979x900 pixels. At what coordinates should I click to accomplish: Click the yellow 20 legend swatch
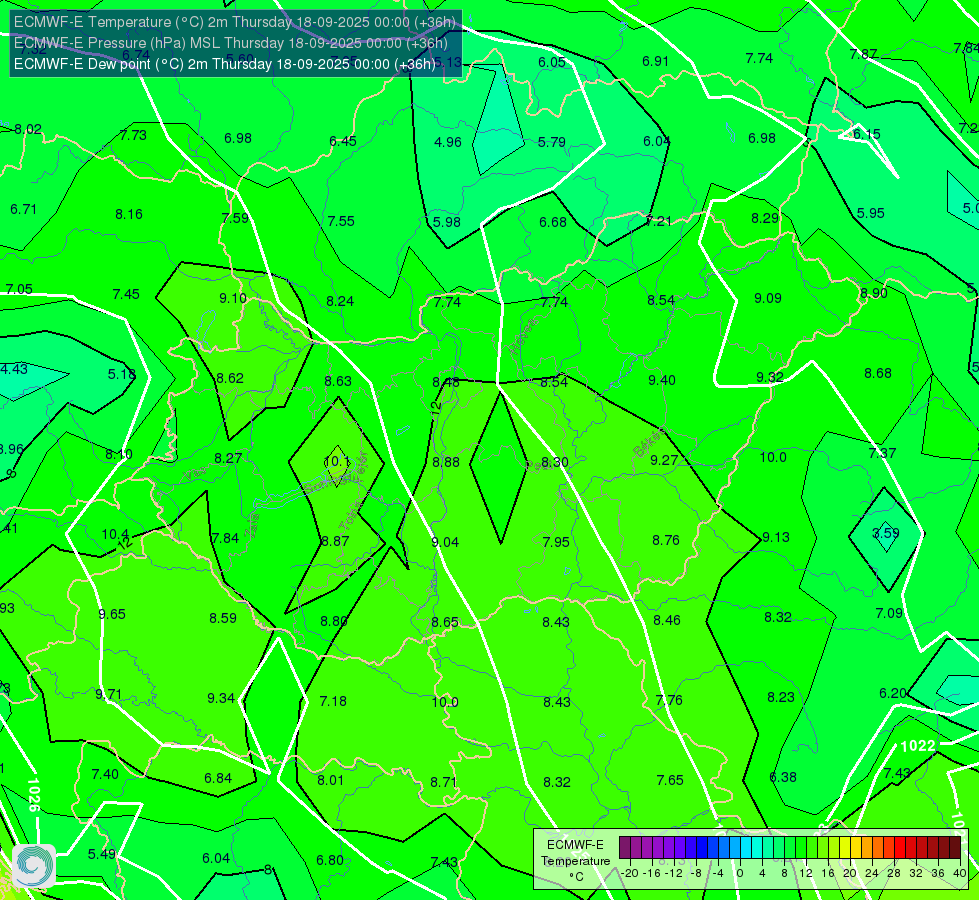pos(845,848)
